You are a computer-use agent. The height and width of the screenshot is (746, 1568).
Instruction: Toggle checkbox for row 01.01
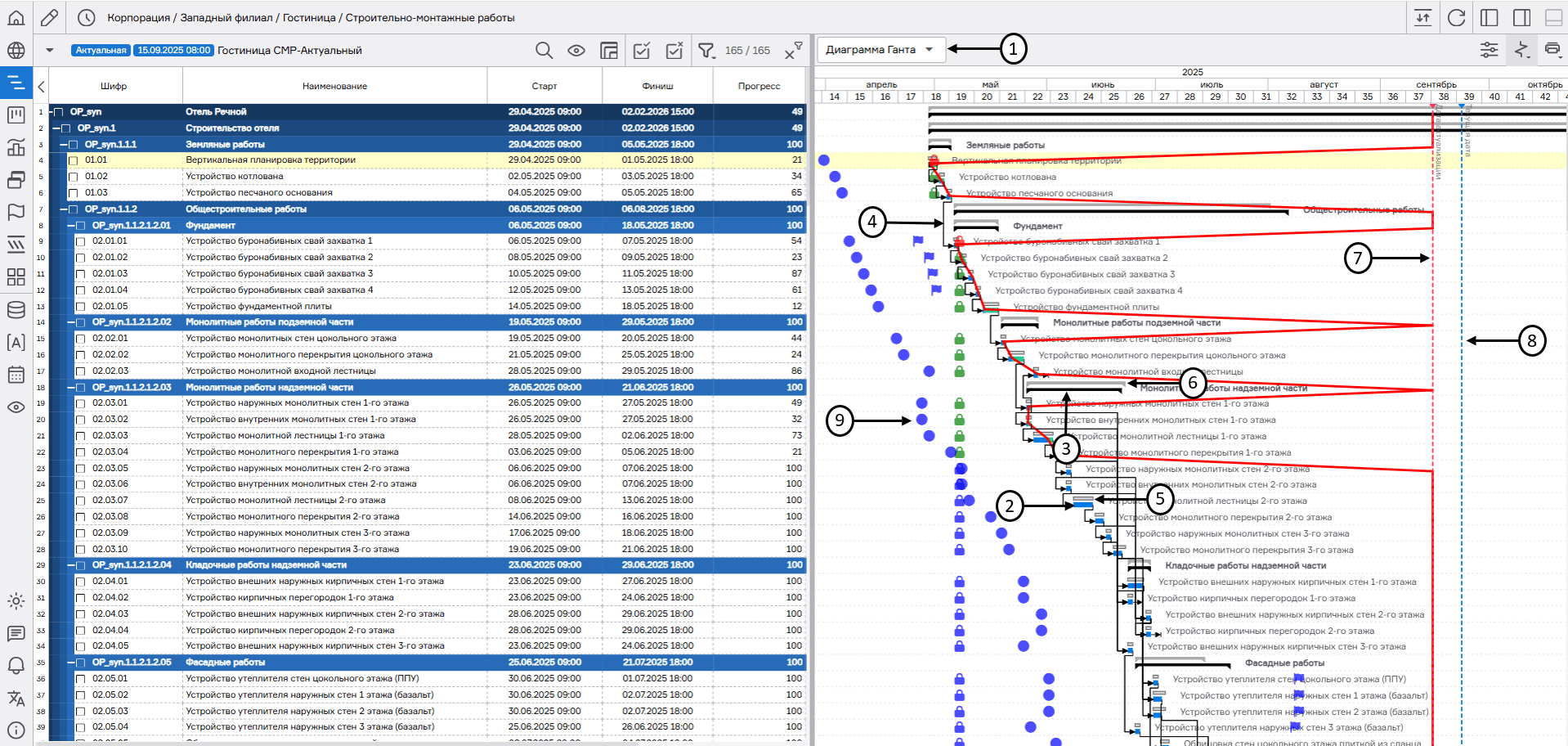pos(73,160)
